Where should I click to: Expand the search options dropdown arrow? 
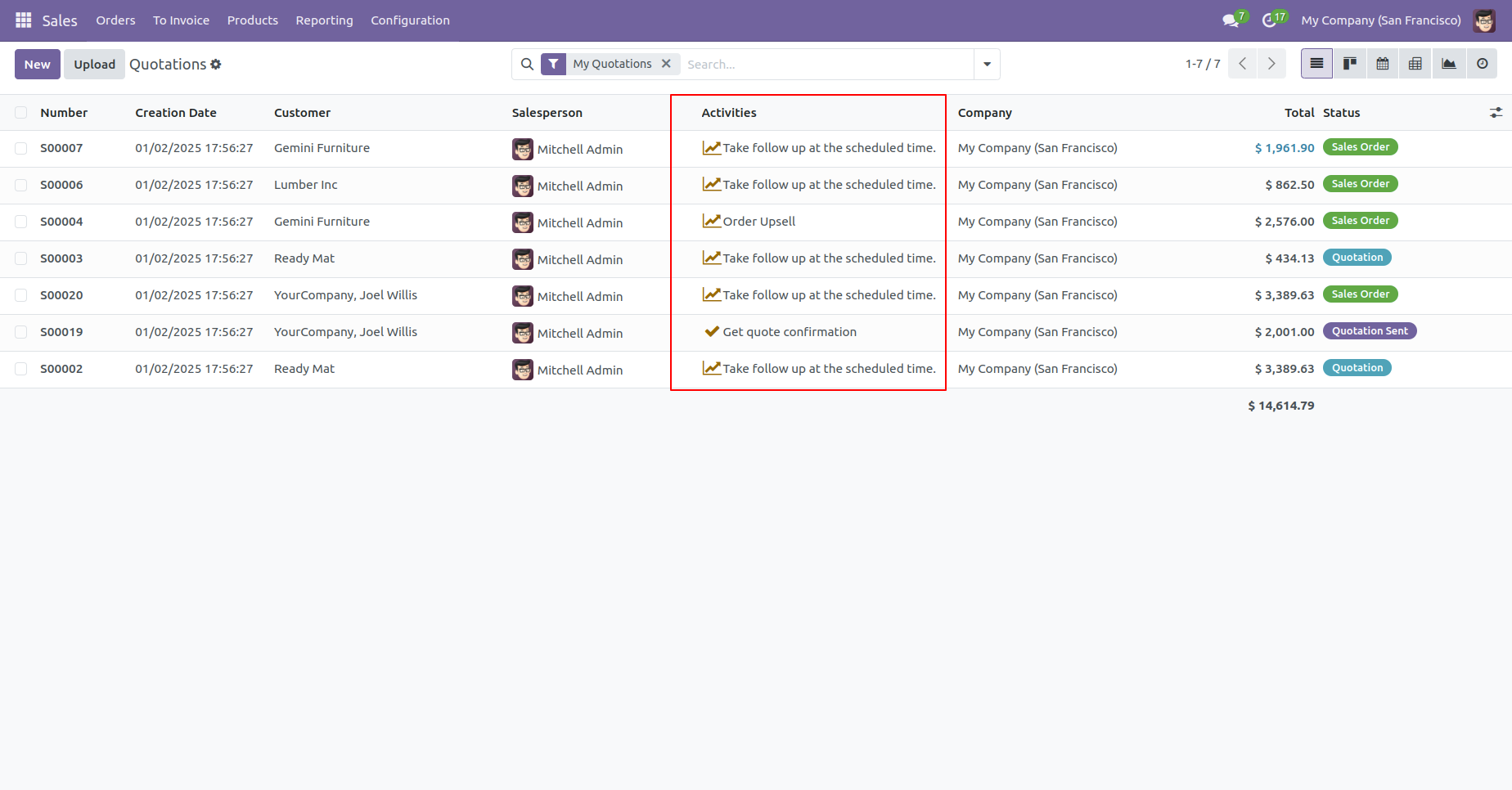pos(987,64)
